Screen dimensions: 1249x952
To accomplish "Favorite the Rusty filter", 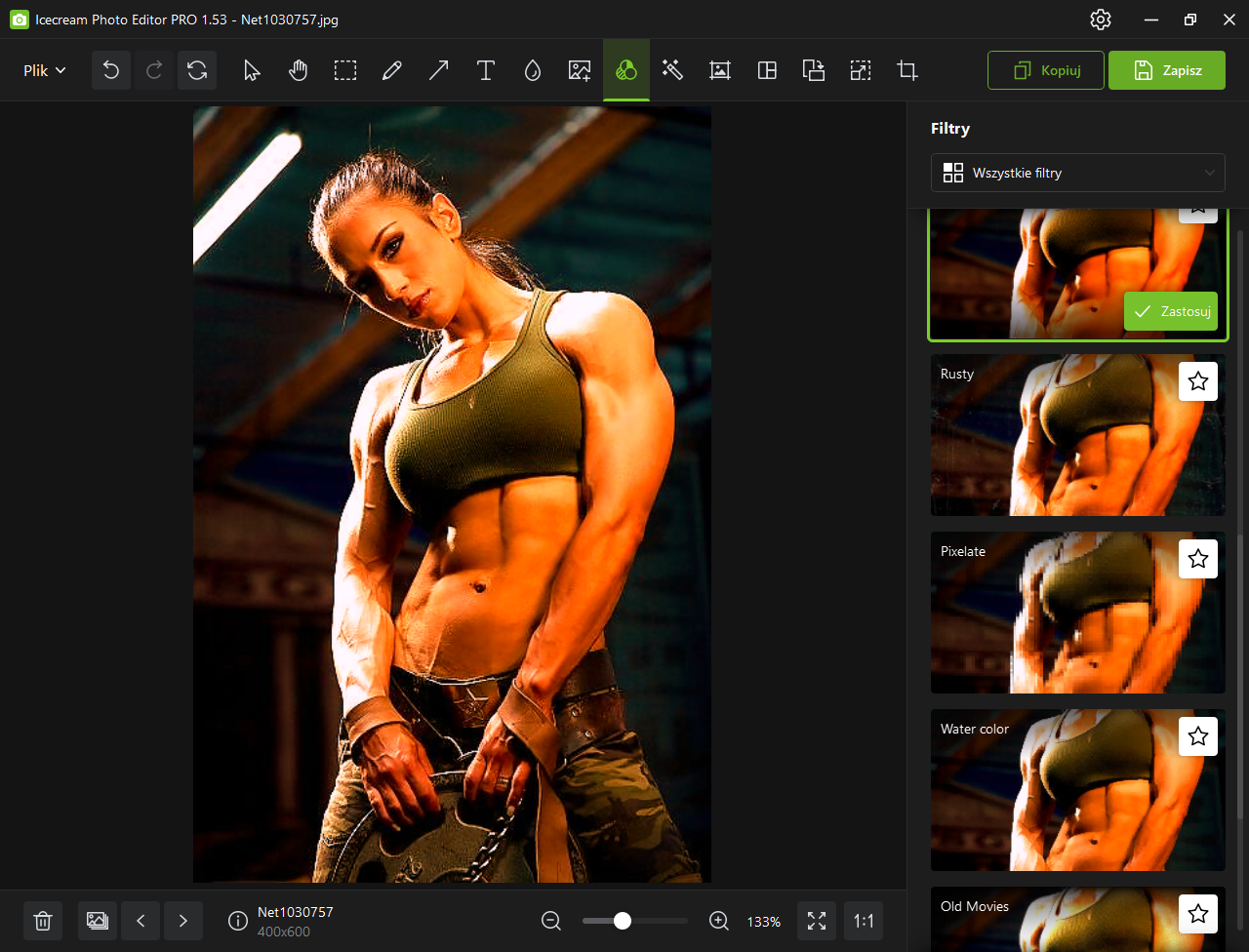I will click(1198, 381).
